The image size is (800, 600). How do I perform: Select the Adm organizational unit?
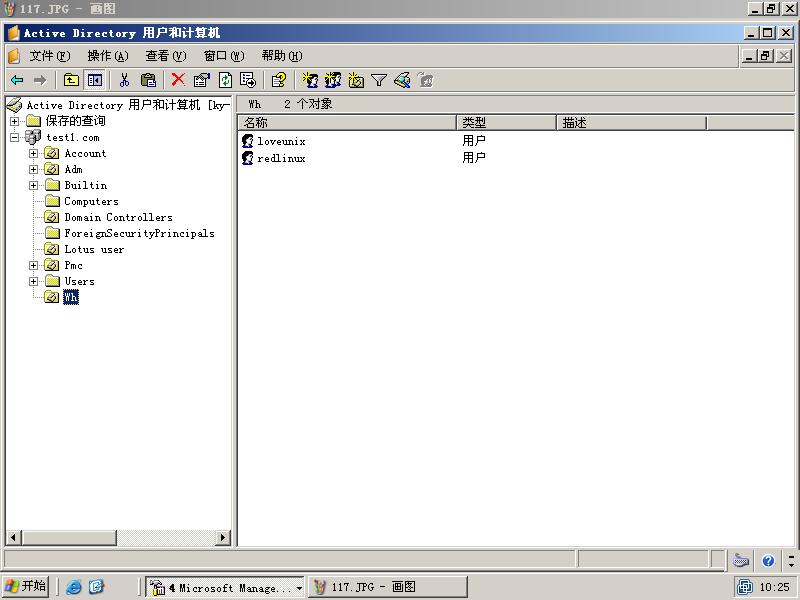pyautogui.click(x=73, y=169)
